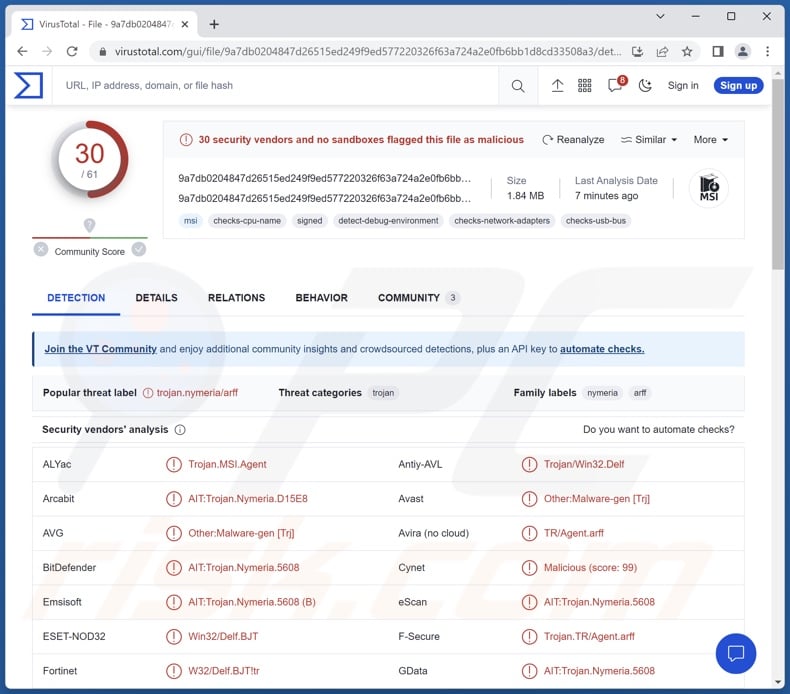Image resolution: width=790 pixels, height=694 pixels.
Task: Click the community score upvote check icon
Action: tap(139, 249)
